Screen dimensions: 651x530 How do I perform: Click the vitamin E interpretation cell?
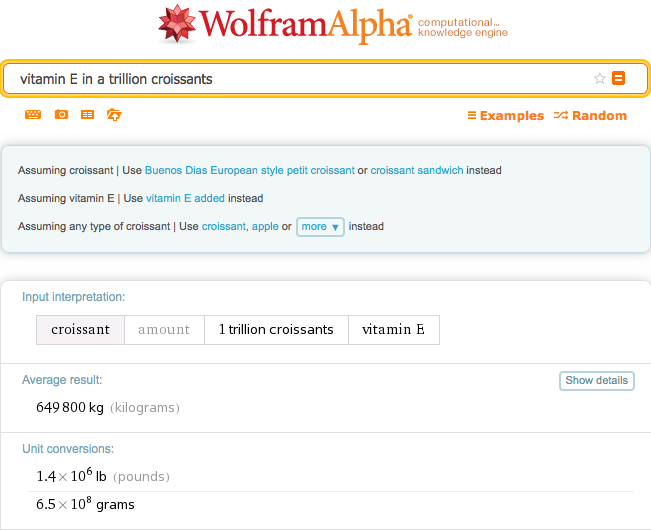[394, 330]
